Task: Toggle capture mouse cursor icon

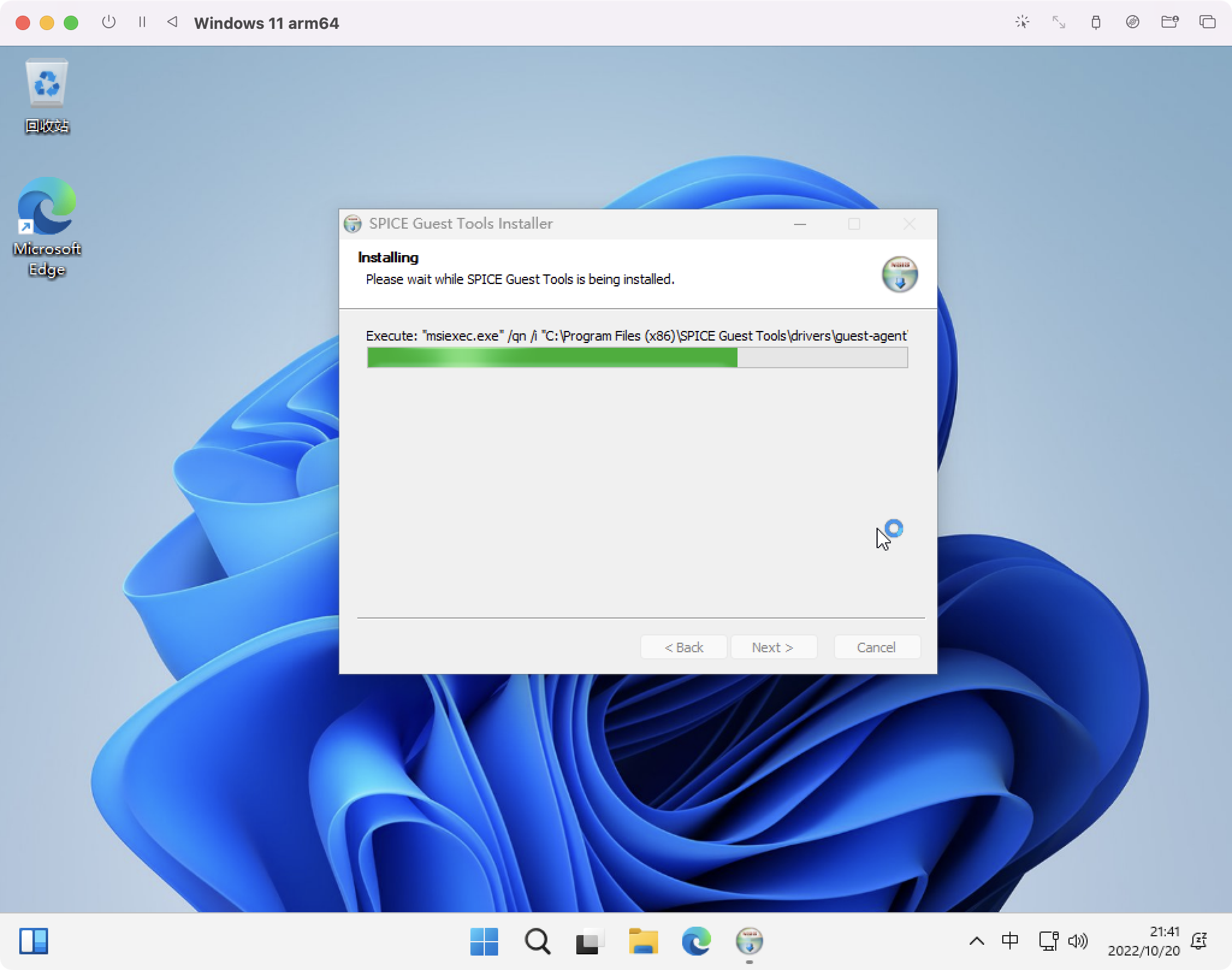Action: pos(1022,22)
